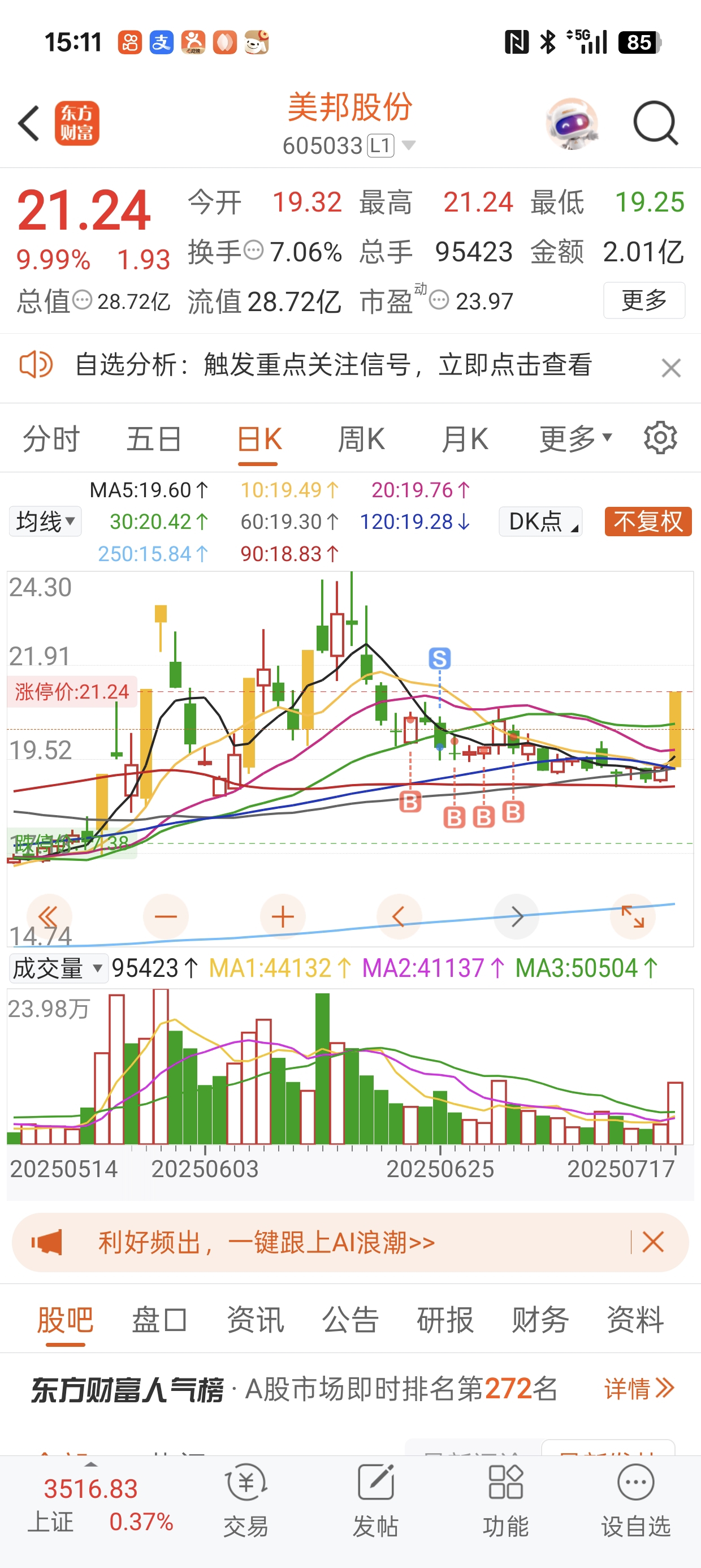Image resolution: width=701 pixels, height=1568 pixels.
Task: Tap 设自选 add-to-watchlist icon
Action: [636, 1501]
